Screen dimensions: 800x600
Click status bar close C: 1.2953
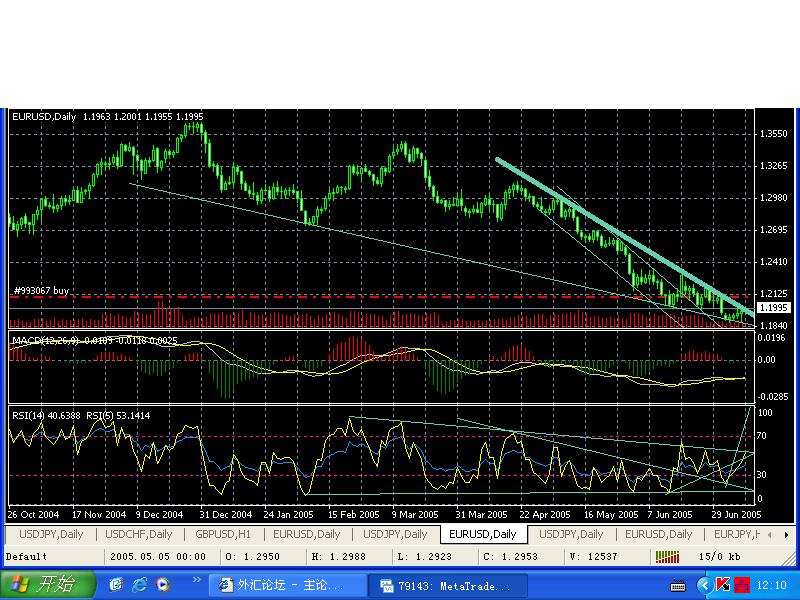[x=511, y=557]
